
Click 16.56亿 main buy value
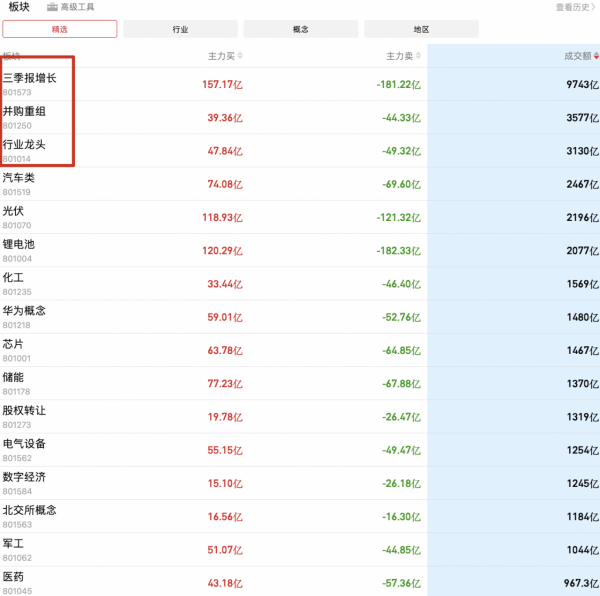225,517
